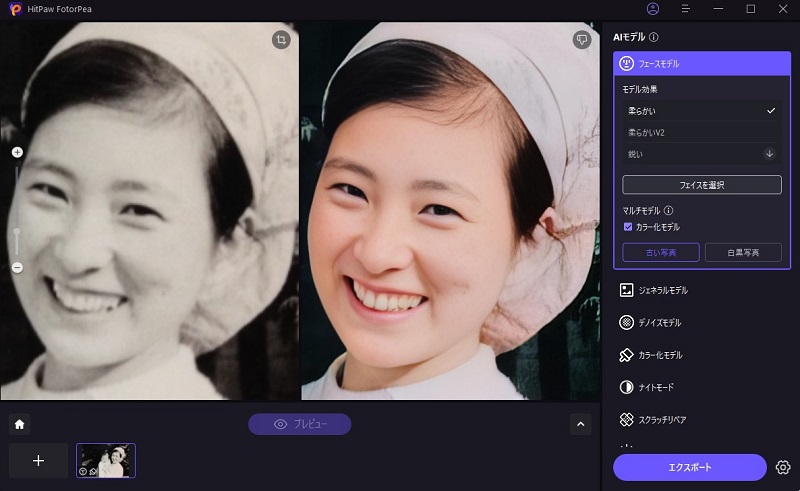This screenshot has width=800, height=491.
Task: Download the 鋭い model via arrow icon
Action: click(x=769, y=154)
